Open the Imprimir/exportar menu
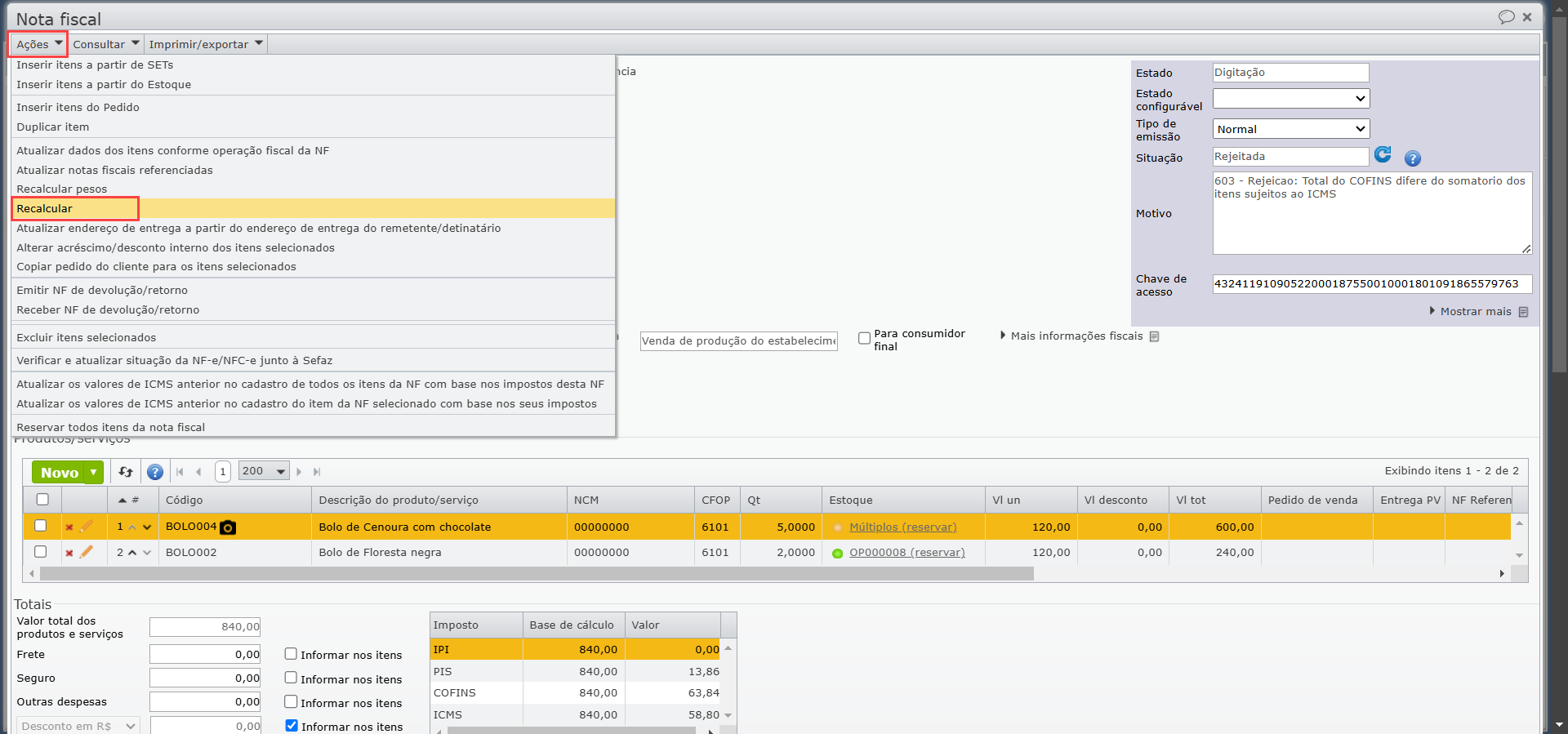Viewport: 1568px width, 734px height. (206, 44)
